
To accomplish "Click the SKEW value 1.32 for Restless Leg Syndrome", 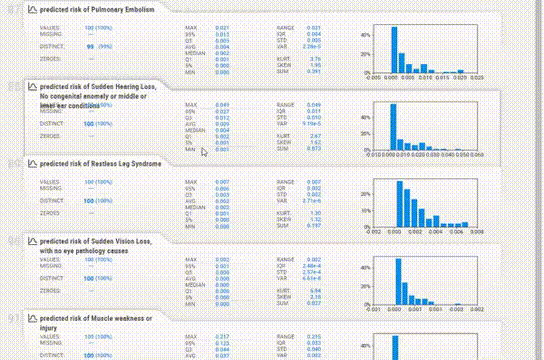I will tap(315, 220).
